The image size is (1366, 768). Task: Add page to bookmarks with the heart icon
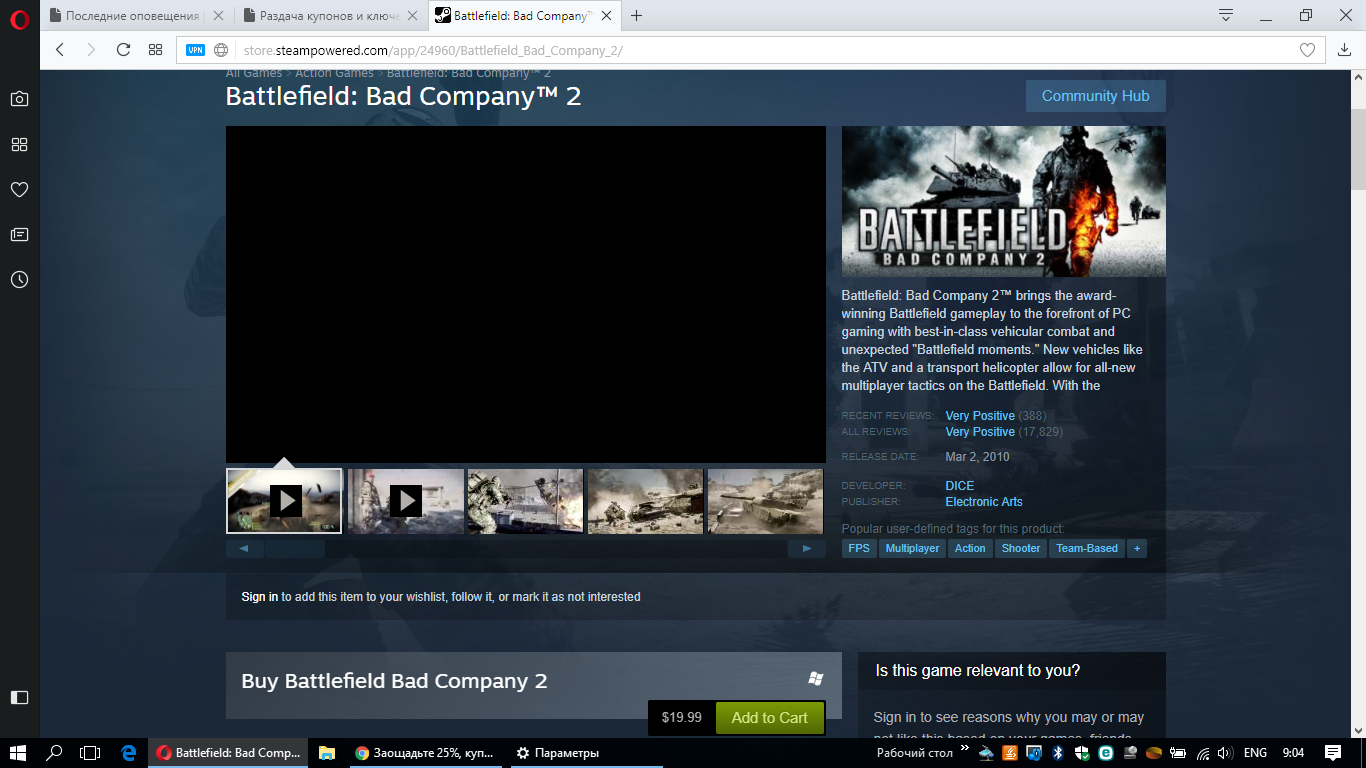1307,50
